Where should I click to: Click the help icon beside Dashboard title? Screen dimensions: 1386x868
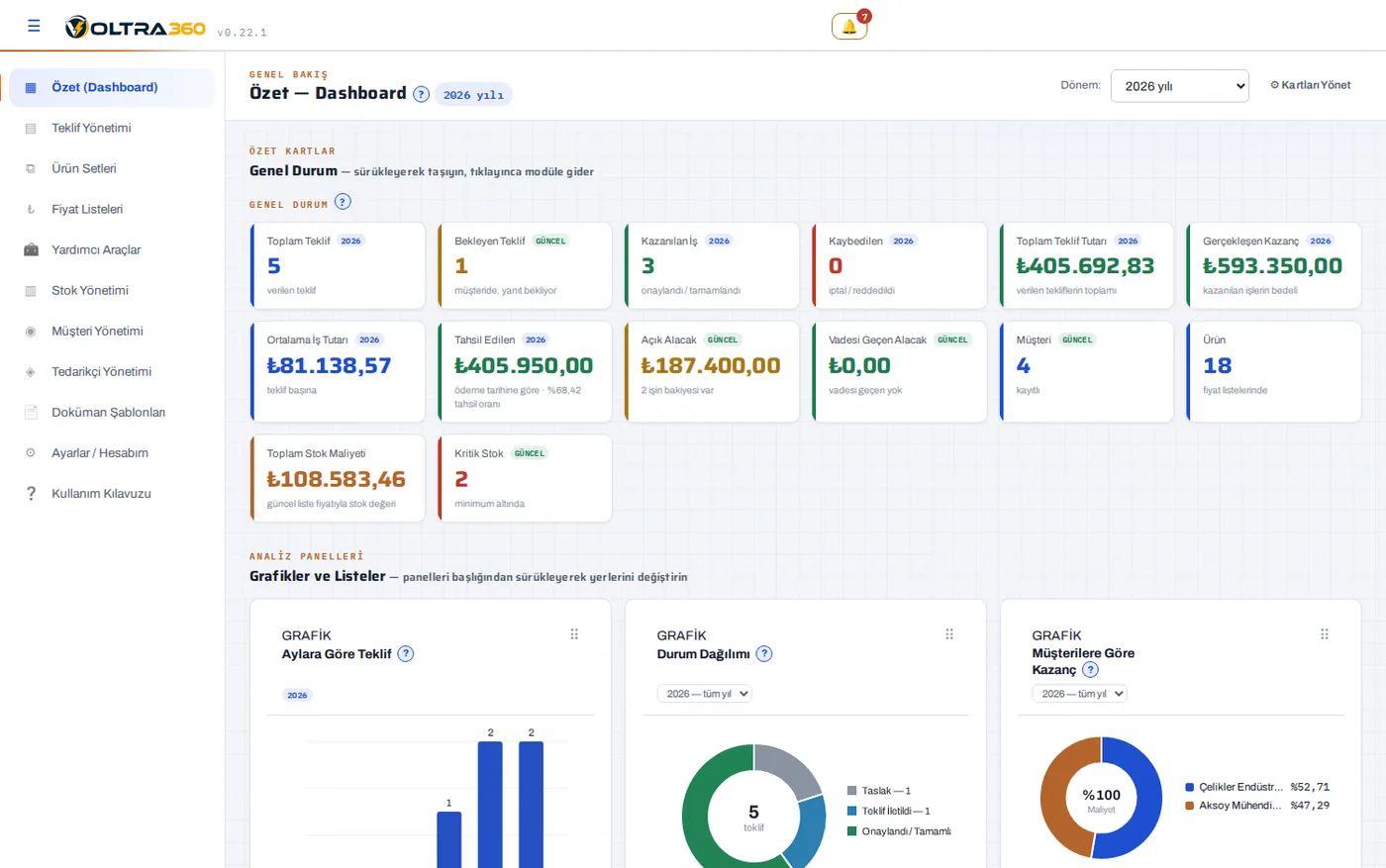(421, 94)
